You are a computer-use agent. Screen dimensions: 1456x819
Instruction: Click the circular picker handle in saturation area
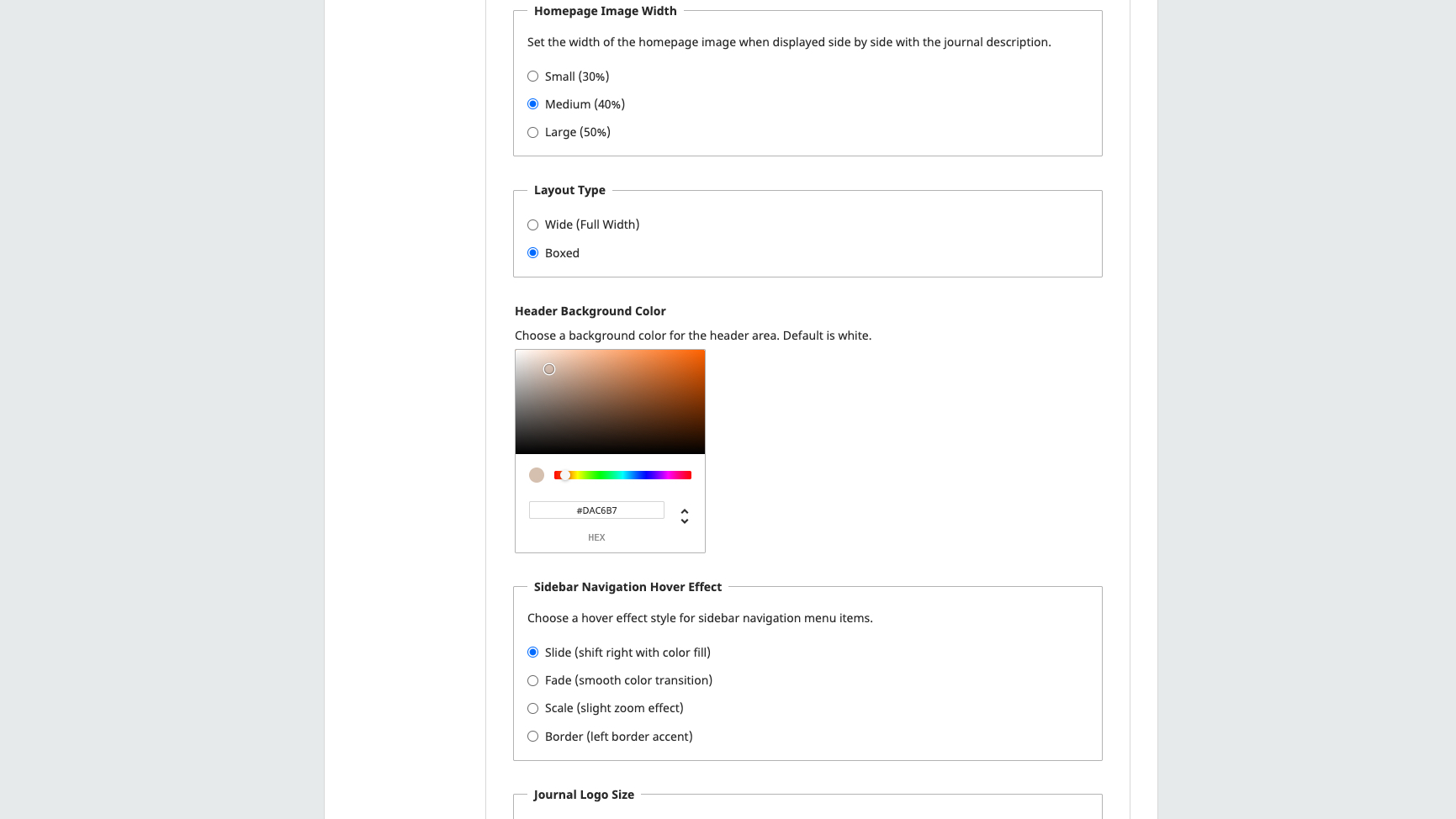click(x=549, y=369)
